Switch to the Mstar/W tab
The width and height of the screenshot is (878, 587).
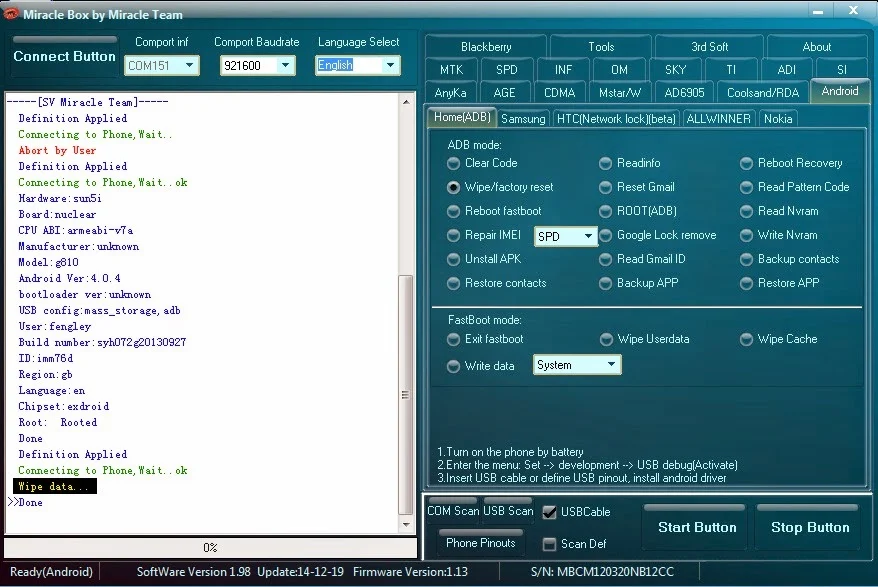(x=620, y=92)
